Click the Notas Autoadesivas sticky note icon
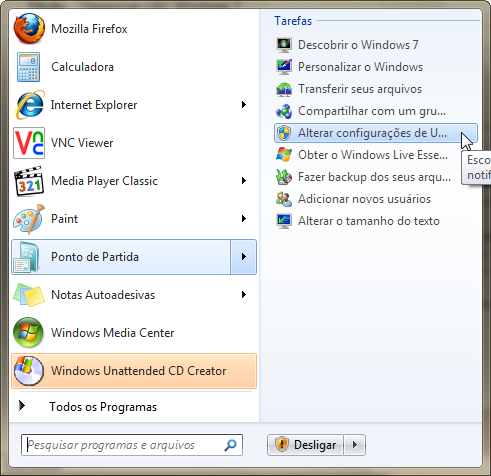 [29, 295]
